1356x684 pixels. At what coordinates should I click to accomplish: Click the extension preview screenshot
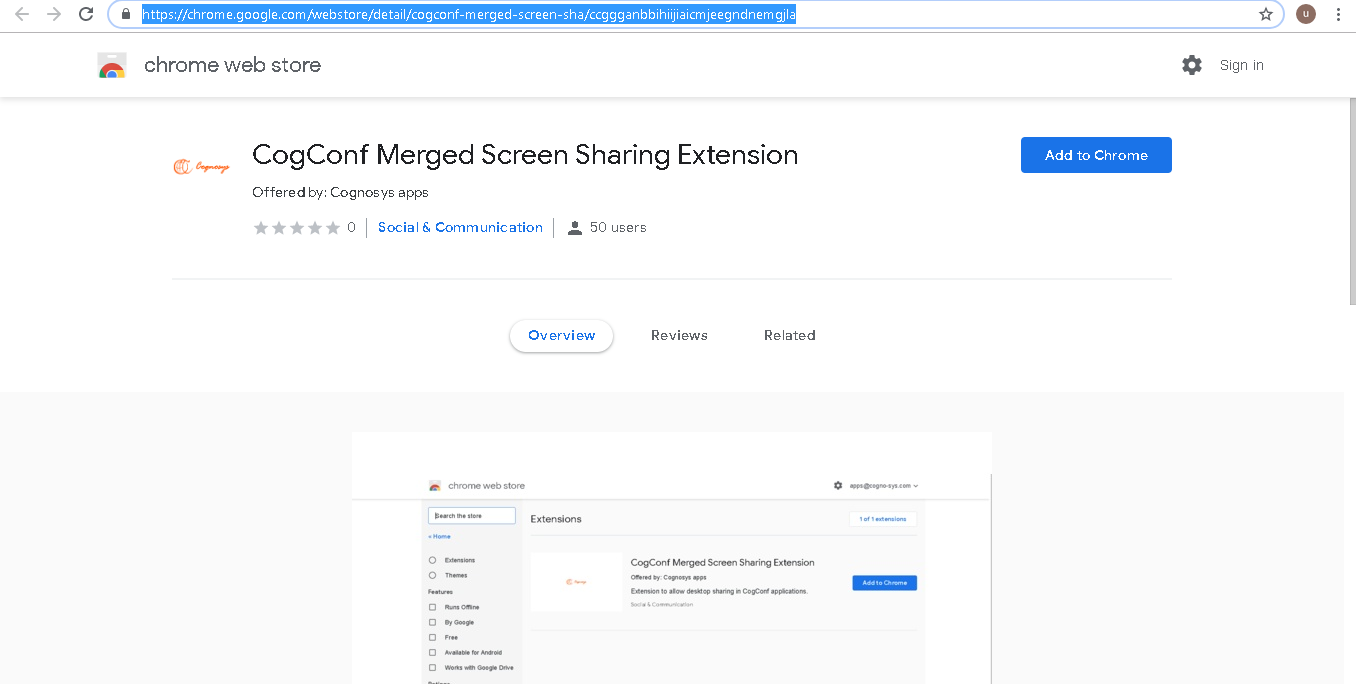pos(671,558)
